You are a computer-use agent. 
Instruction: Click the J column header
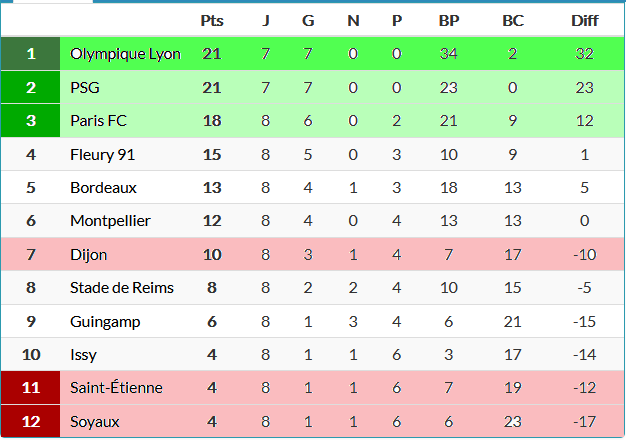click(265, 20)
